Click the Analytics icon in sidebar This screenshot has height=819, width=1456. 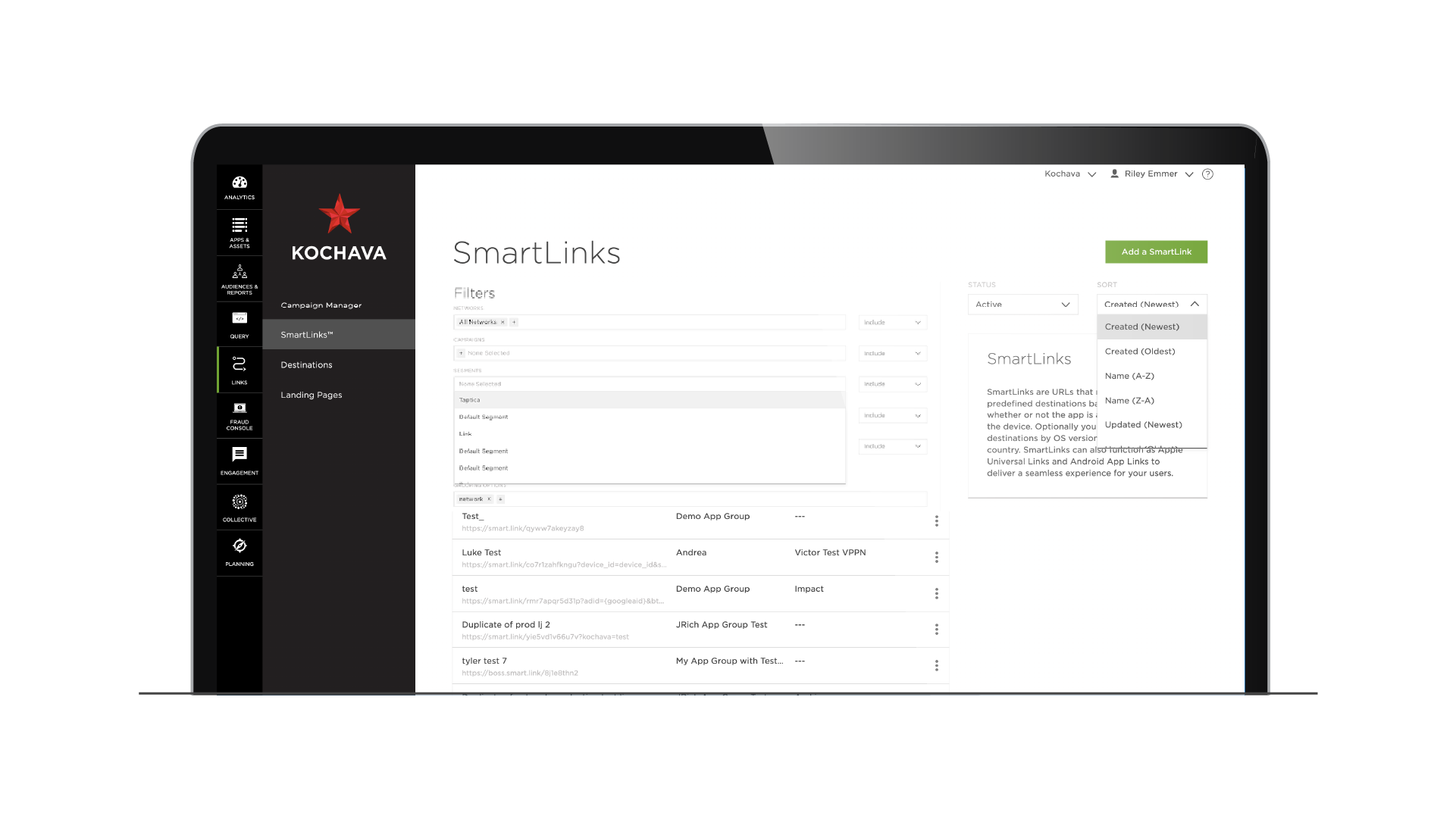(x=240, y=188)
